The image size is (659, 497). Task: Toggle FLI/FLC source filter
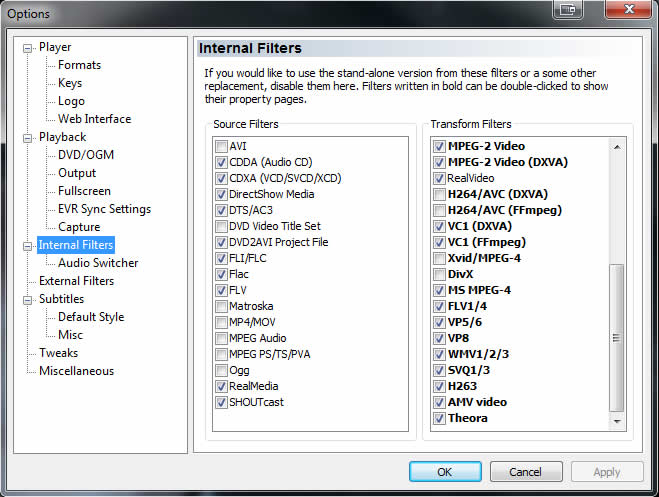[x=221, y=258]
